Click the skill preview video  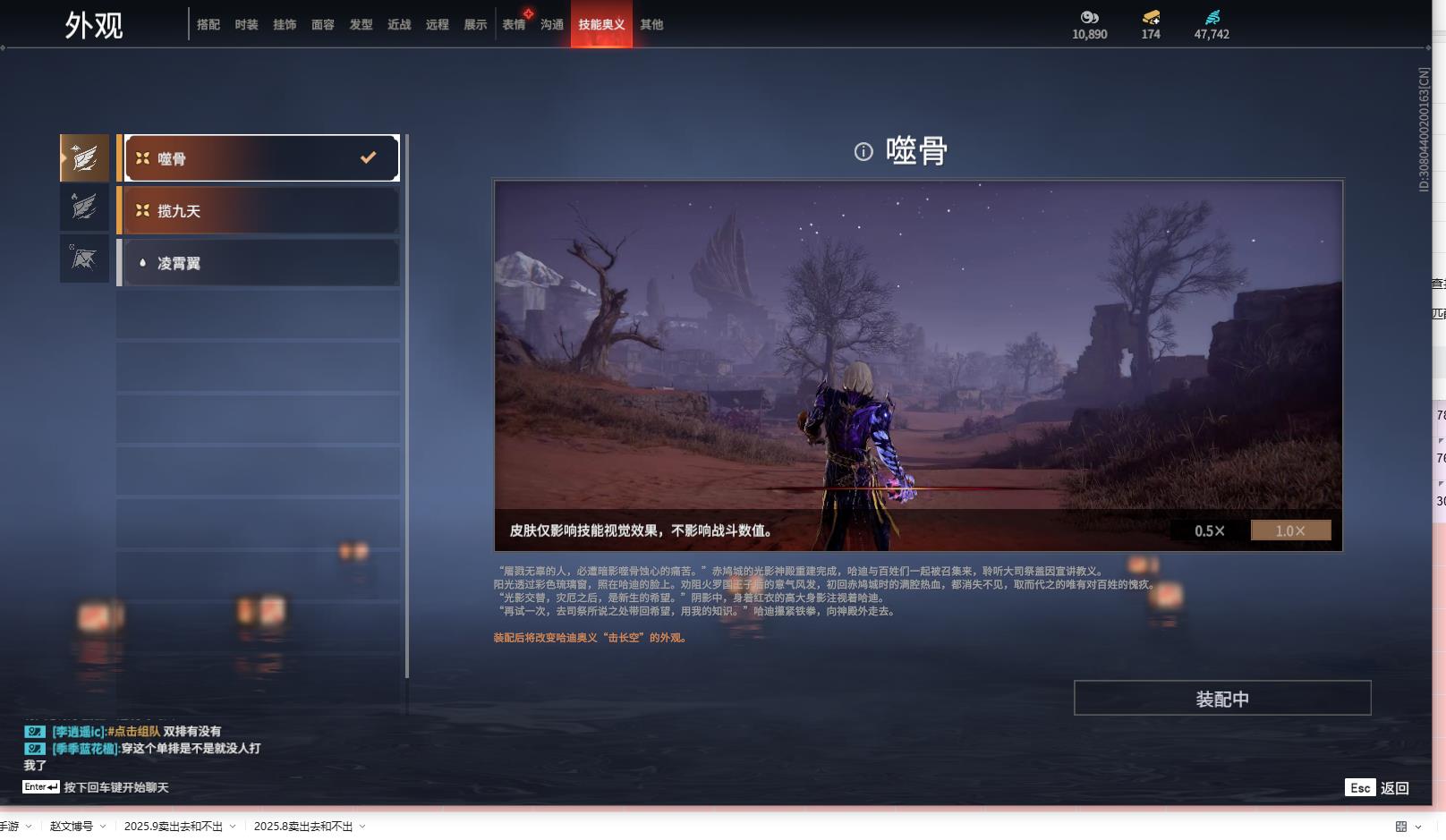point(918,366)
